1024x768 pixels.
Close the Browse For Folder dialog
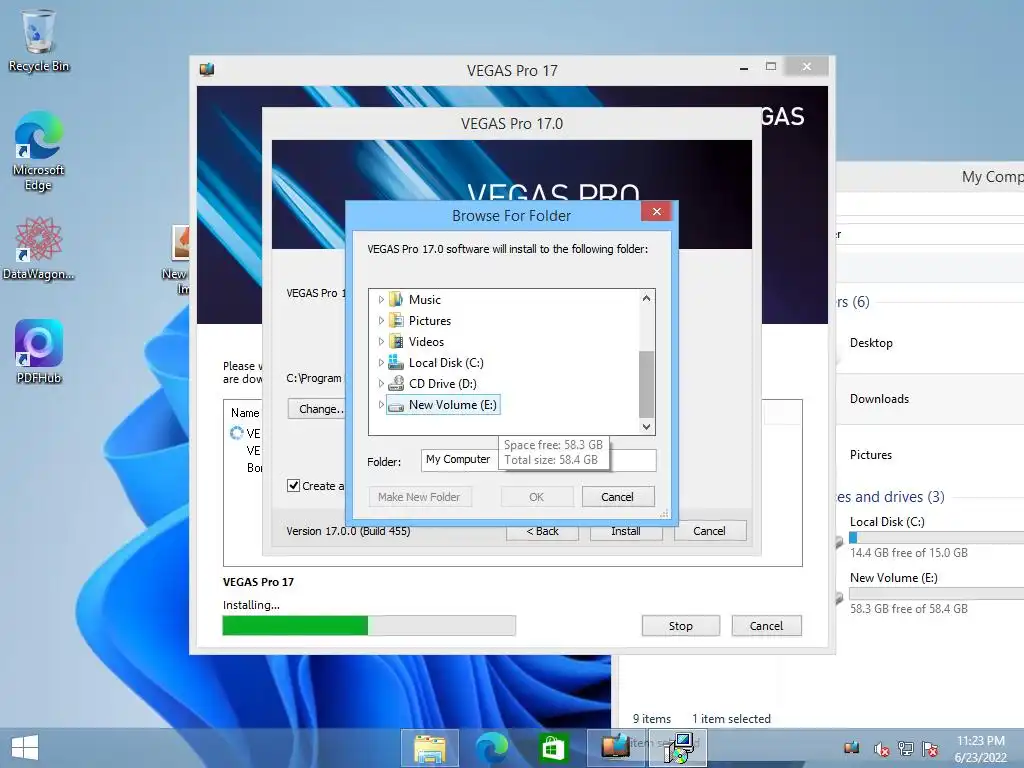click(657, 212)
